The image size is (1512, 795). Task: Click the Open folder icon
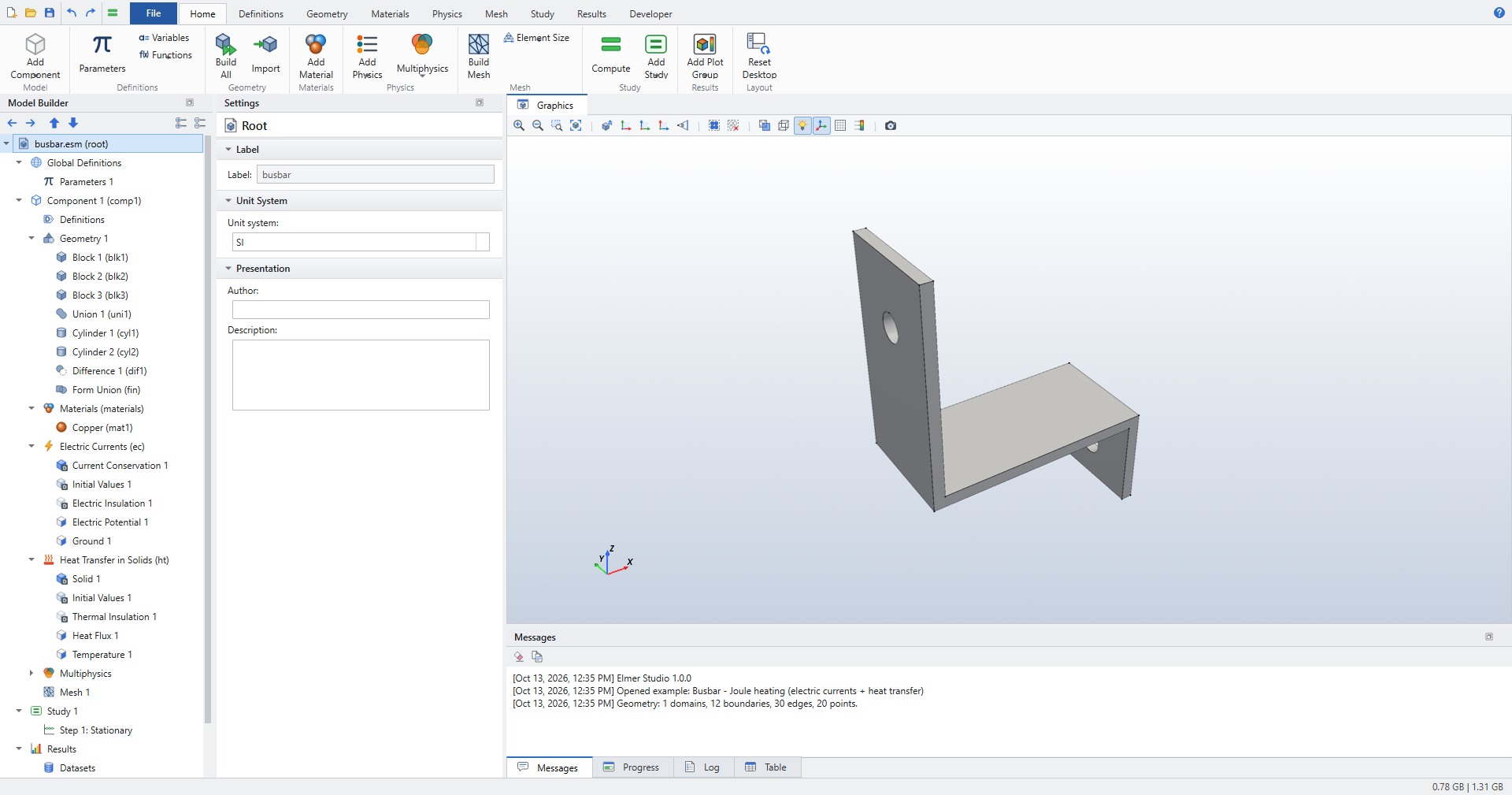(x=31, y=13)
